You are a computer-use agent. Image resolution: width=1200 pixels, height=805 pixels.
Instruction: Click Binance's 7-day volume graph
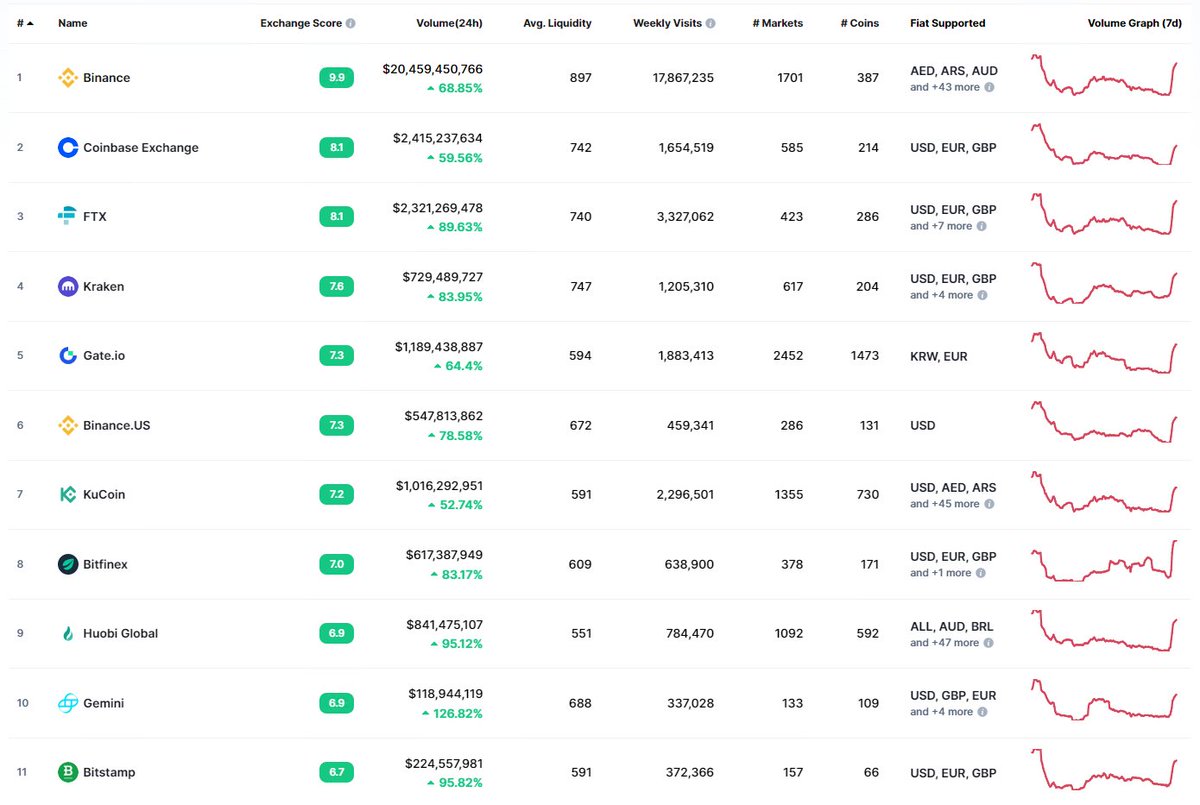1105,76
